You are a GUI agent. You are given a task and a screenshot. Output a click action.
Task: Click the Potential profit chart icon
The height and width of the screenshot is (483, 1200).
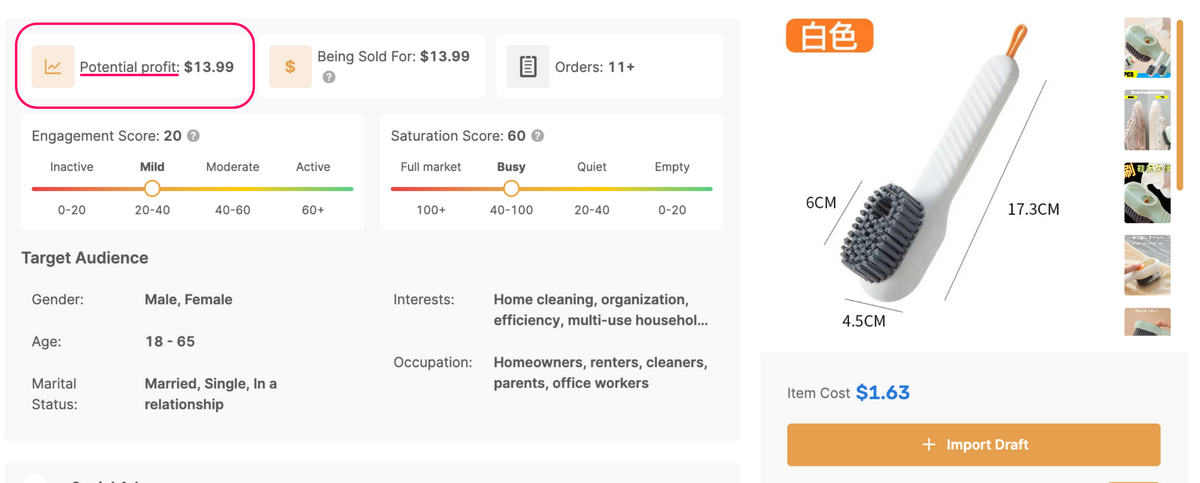coord(53,67)
